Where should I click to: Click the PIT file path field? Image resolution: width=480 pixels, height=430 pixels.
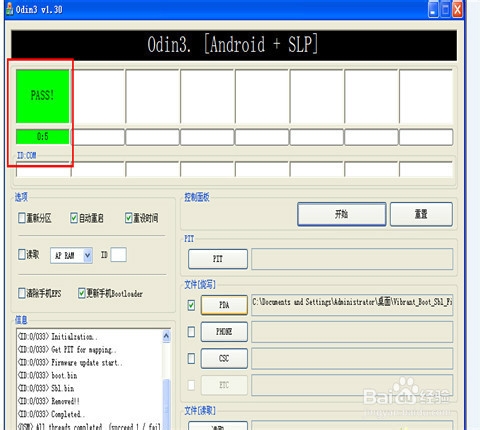click(352, 259)
